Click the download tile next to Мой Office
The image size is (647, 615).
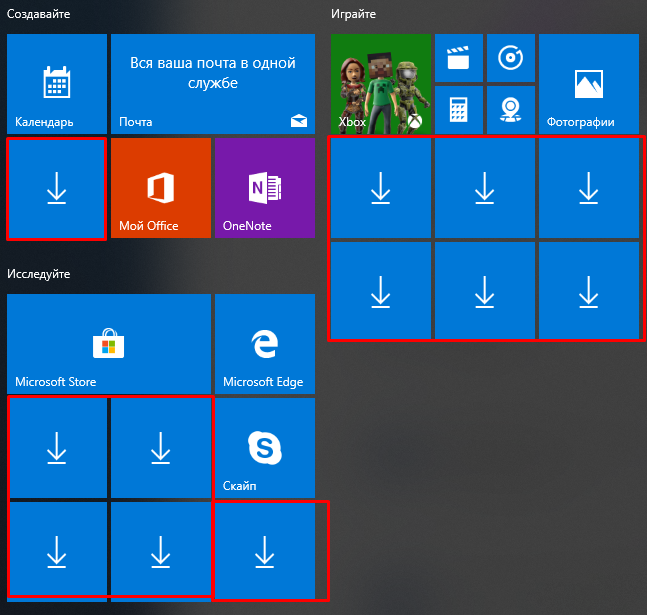(x=57, y=189)
